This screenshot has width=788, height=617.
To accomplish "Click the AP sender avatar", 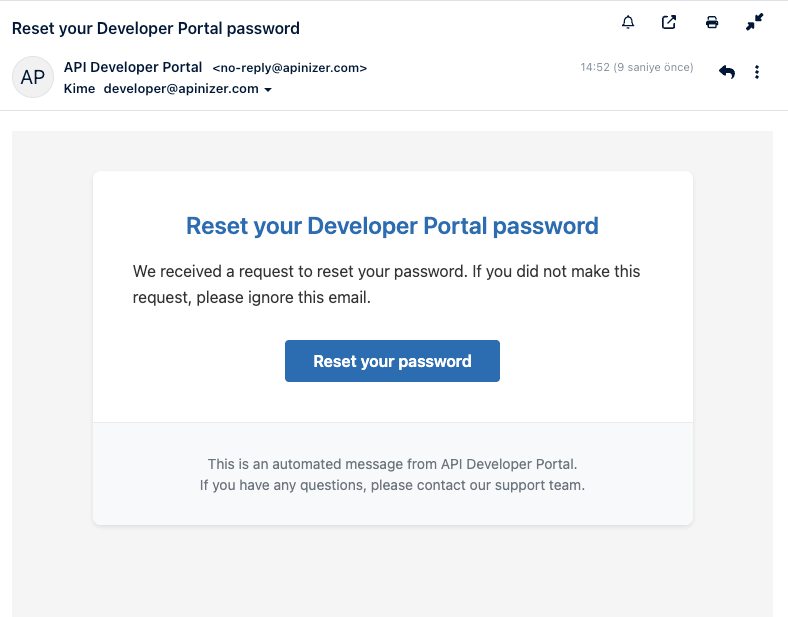I will [33, 77].
